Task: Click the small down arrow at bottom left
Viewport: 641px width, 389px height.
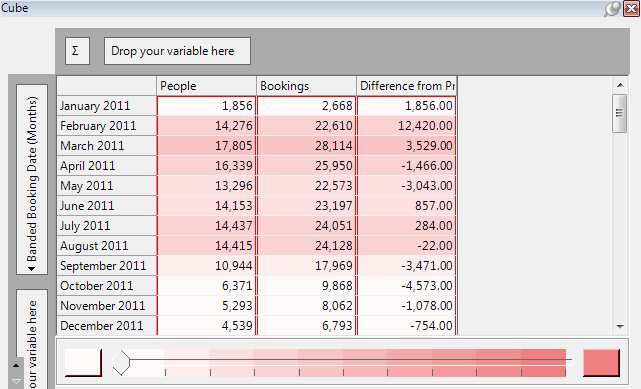Action: coord(16,381)
